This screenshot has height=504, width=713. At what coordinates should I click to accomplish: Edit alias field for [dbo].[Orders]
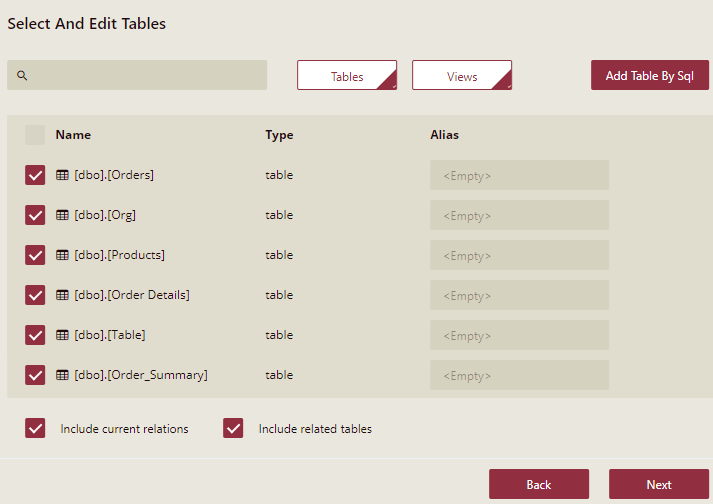pos(519,175)
